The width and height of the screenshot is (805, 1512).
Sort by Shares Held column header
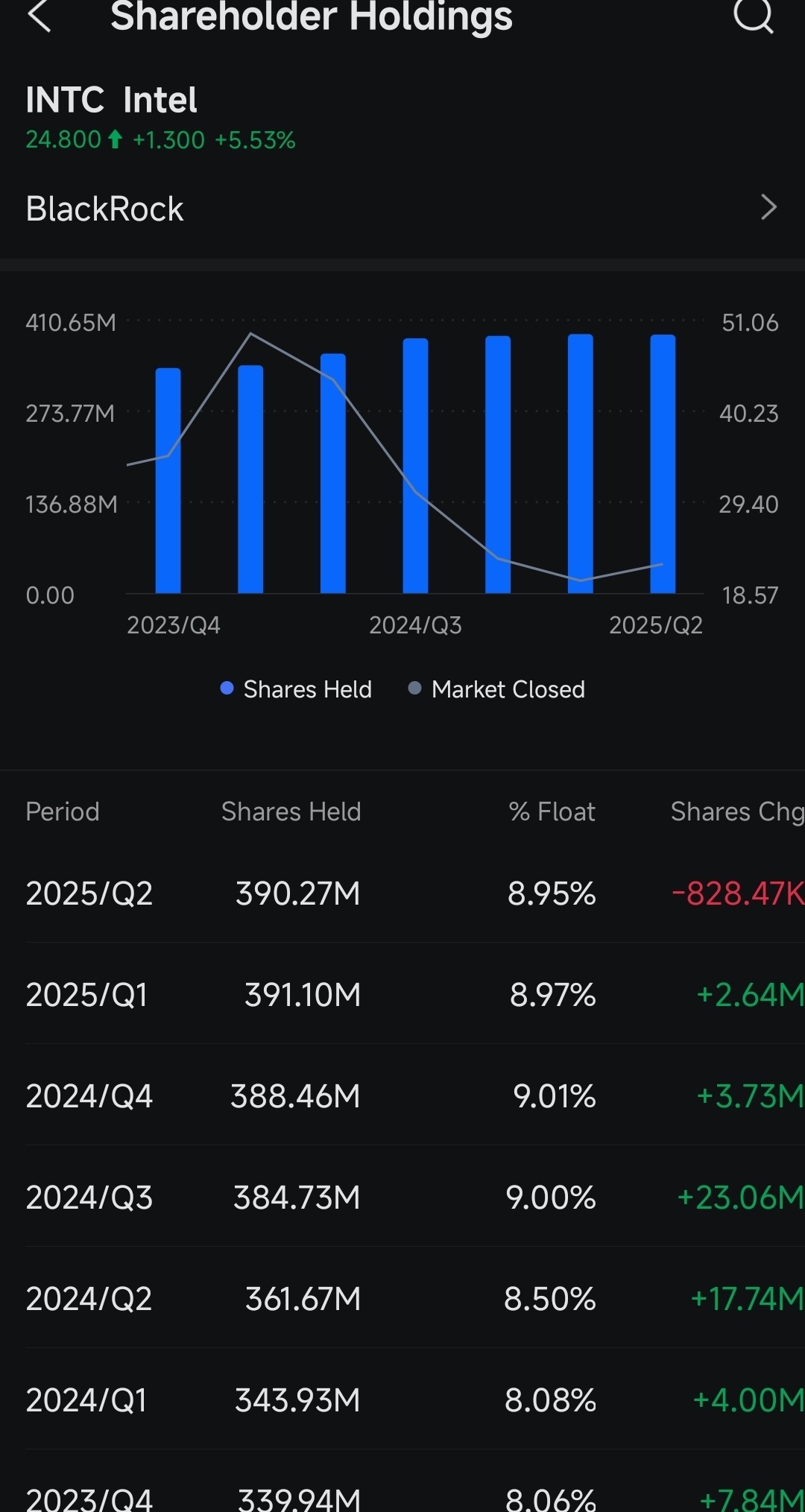coord(291,812)
